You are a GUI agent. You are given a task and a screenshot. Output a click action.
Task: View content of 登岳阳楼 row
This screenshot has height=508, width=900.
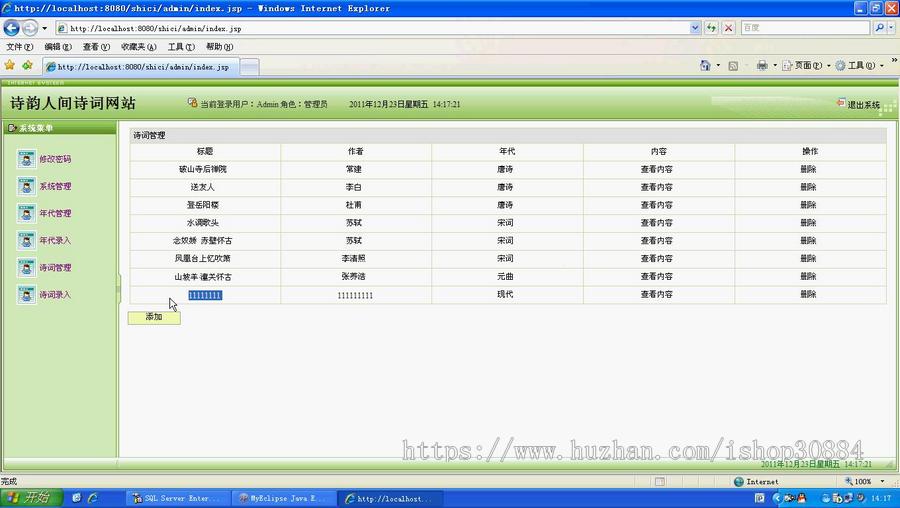(657, 205)
